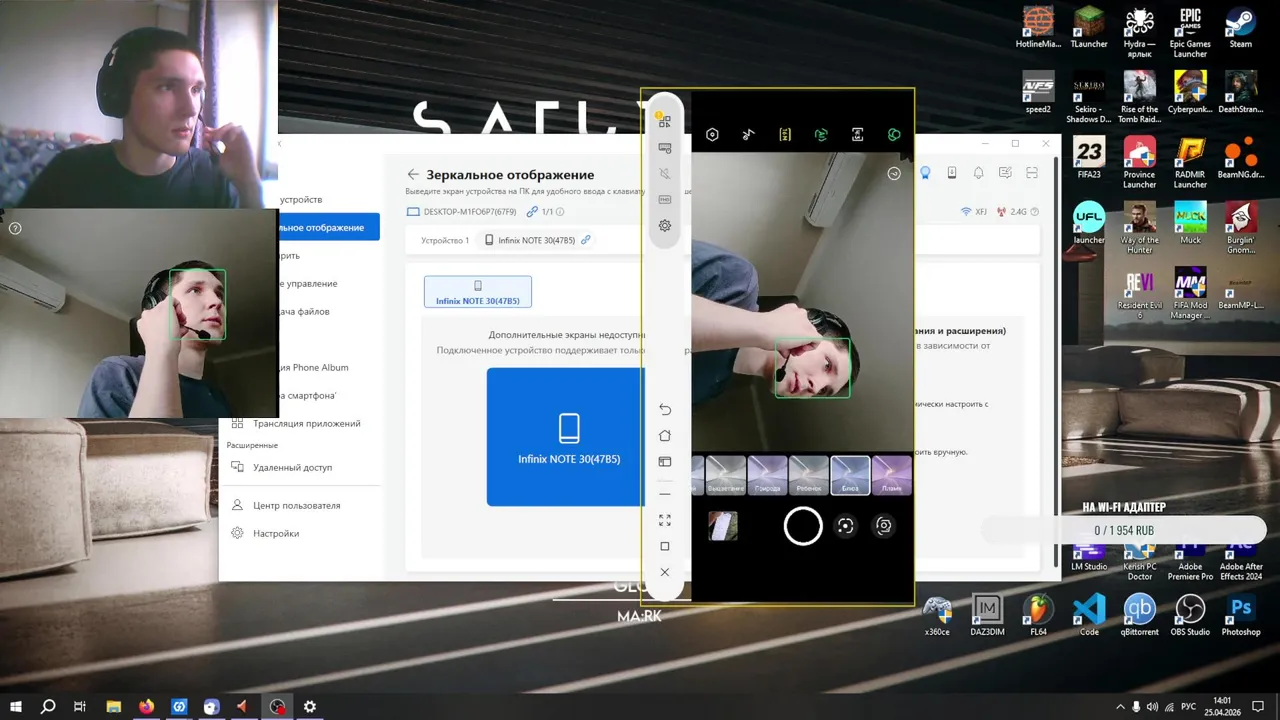Open the feedback edit icon in the header
The image size is (1280, 720).
(1005, 173)
